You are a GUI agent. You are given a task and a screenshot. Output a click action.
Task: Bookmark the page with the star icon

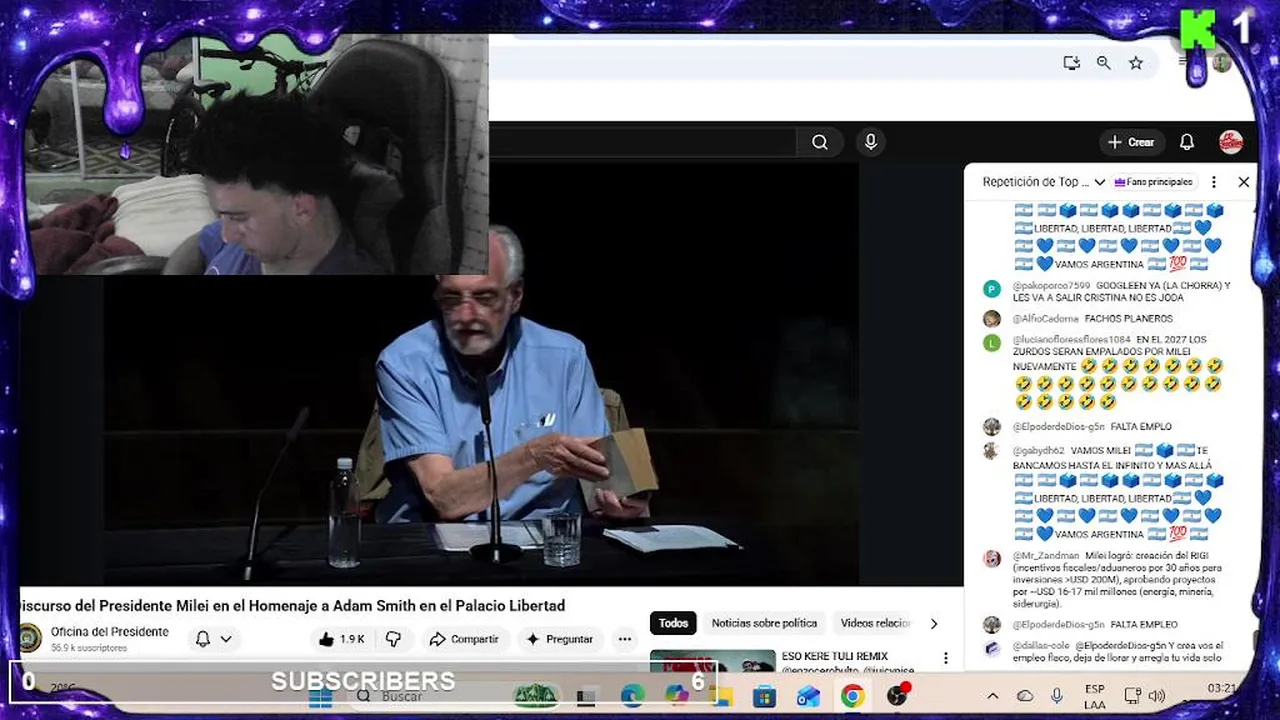[x=1136, y=63]
